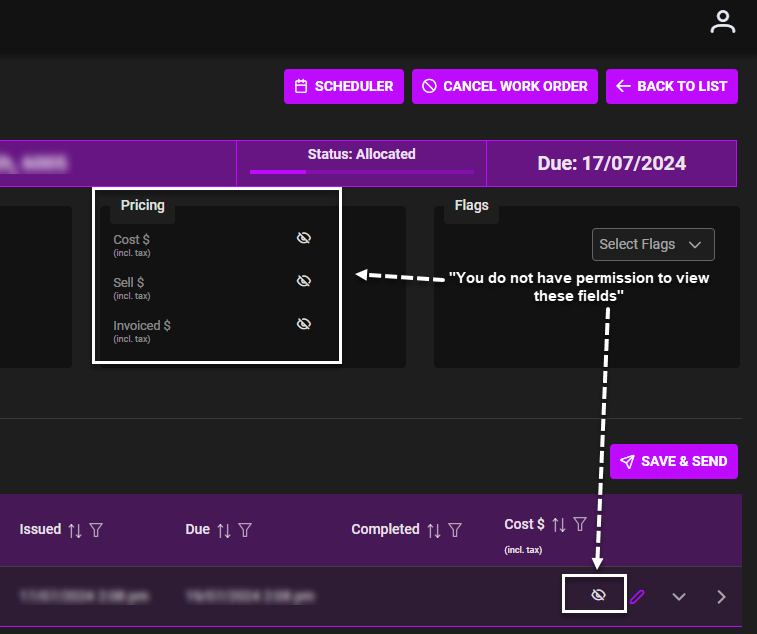Click the filter icon on Completed column

click(x=455, y=530)
